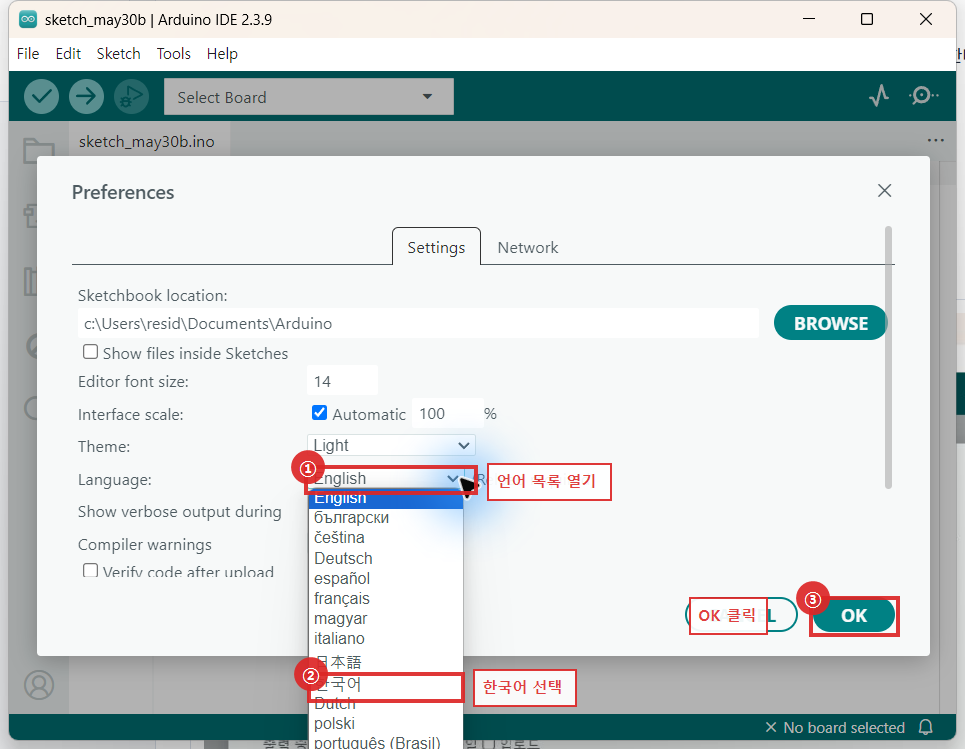Confirm preferences with the OK button
Screen dimensions: 965x749
854,615
